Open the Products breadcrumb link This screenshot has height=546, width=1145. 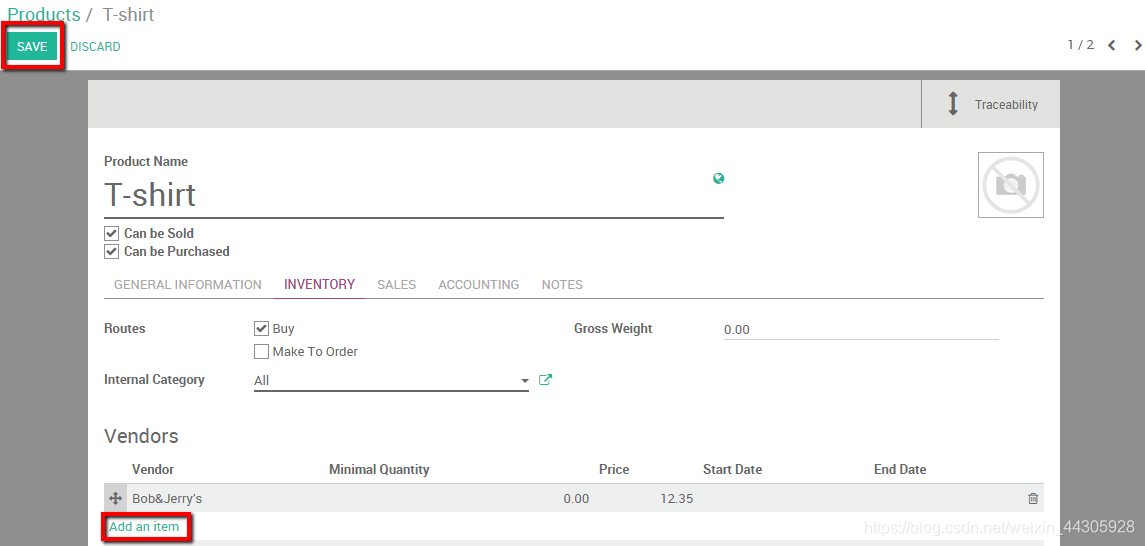[x=44, y=15]
